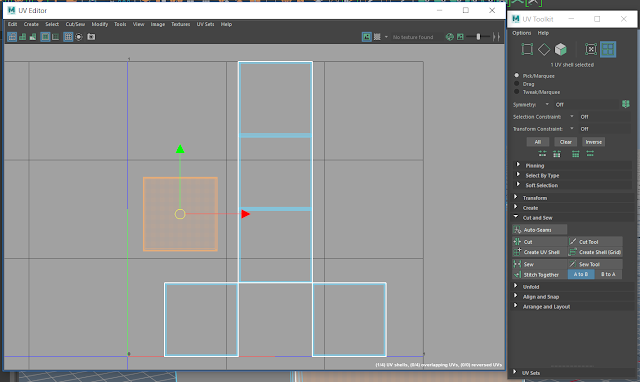
Task: Click the image dimming slider handle
Action: tap(478, 37)
